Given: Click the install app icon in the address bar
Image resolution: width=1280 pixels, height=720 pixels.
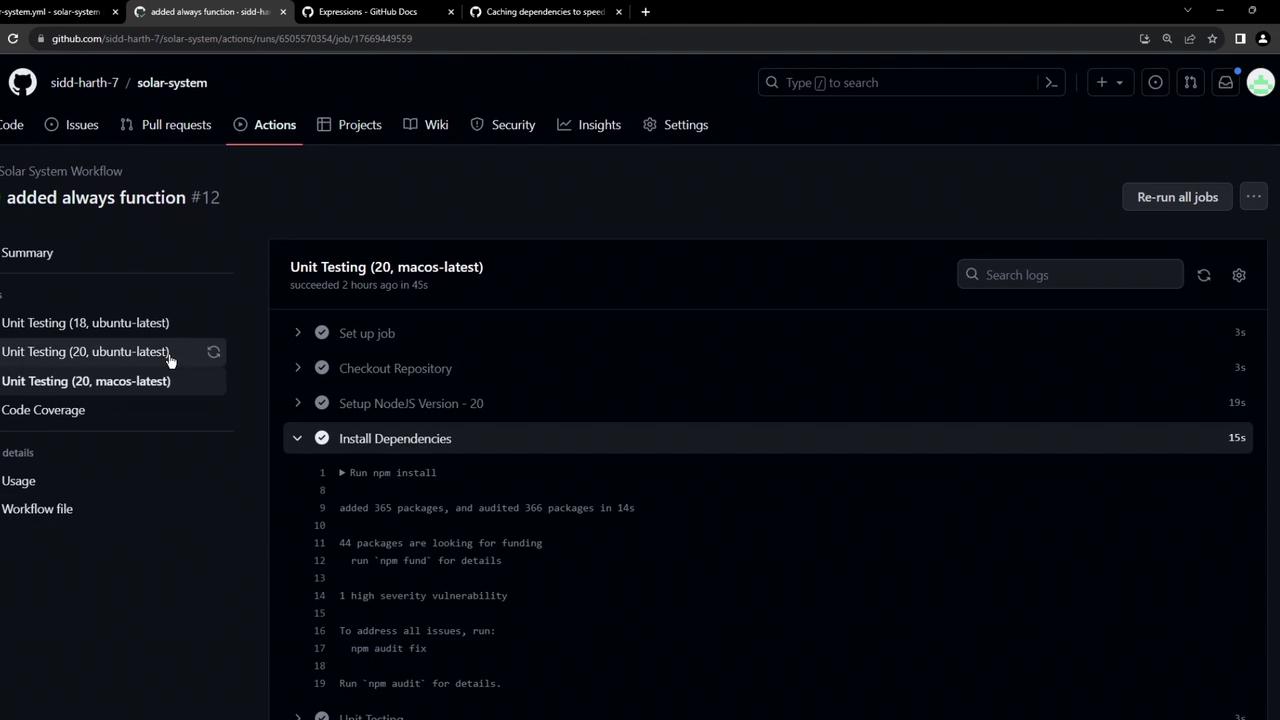Looking at the screenshot, I should pyautogui.click(x=1145, y=38).
